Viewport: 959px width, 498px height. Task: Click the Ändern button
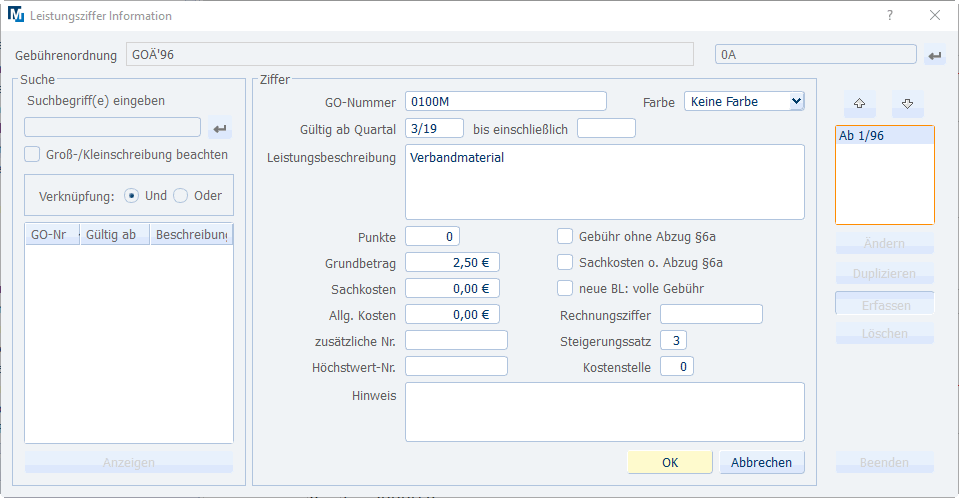click(x=884, y=243)
